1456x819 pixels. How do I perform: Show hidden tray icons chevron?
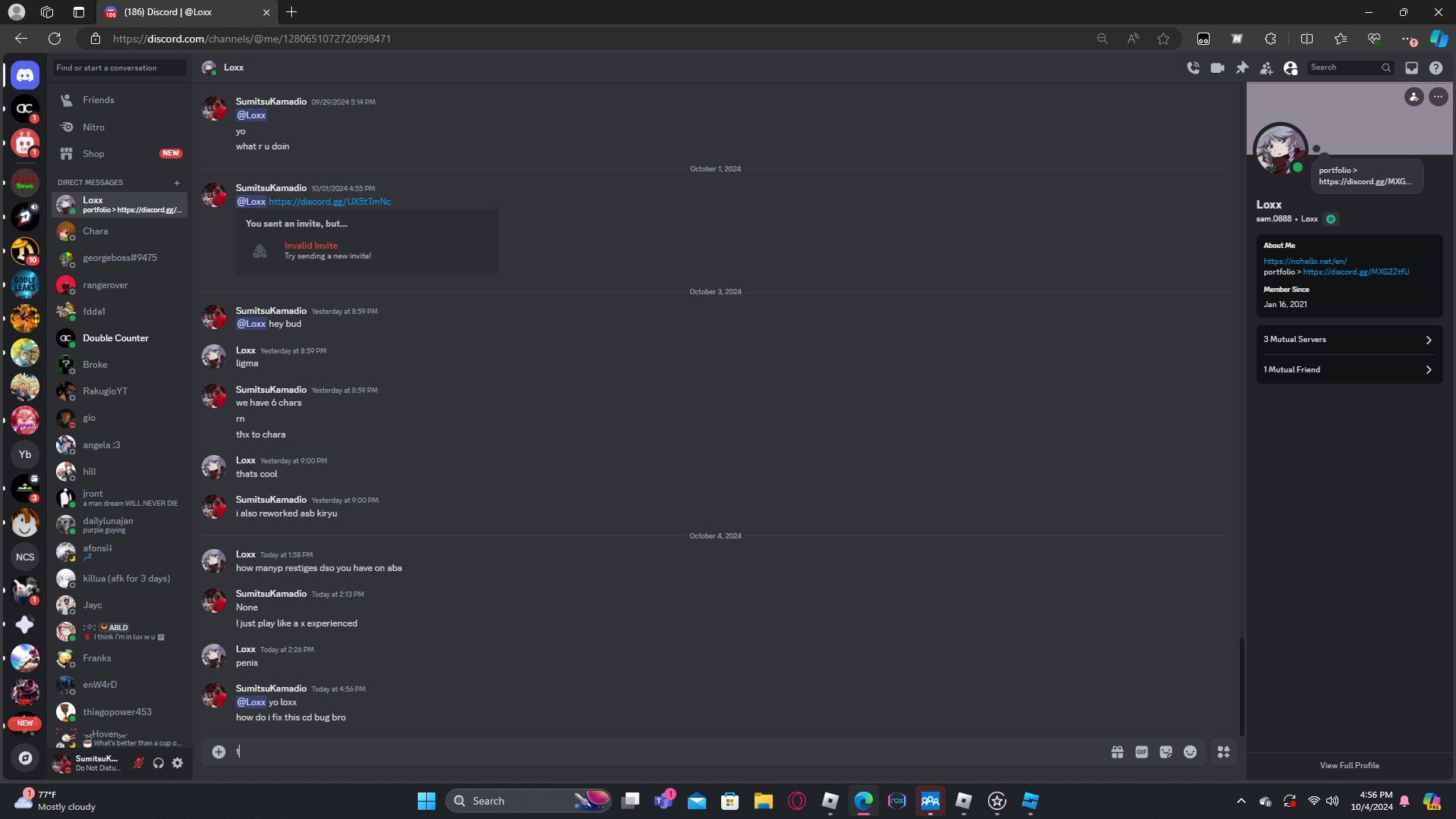(1241, 801)
